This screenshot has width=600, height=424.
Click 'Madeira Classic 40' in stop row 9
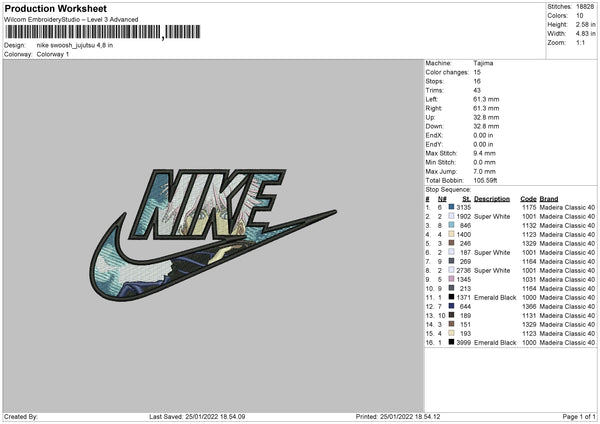[x=567, y=279]
